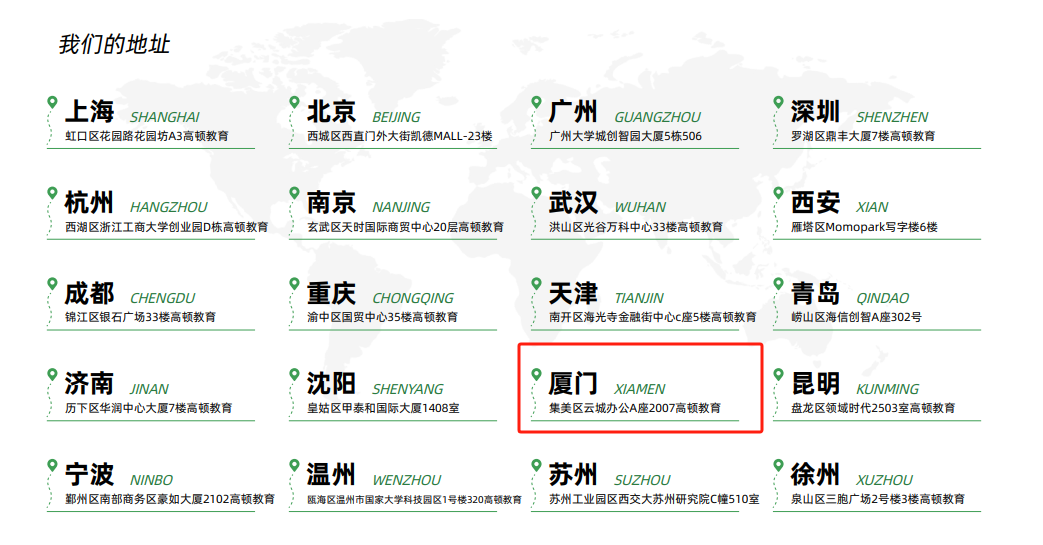Select the 广州 city heading

(x=573, y=111)
